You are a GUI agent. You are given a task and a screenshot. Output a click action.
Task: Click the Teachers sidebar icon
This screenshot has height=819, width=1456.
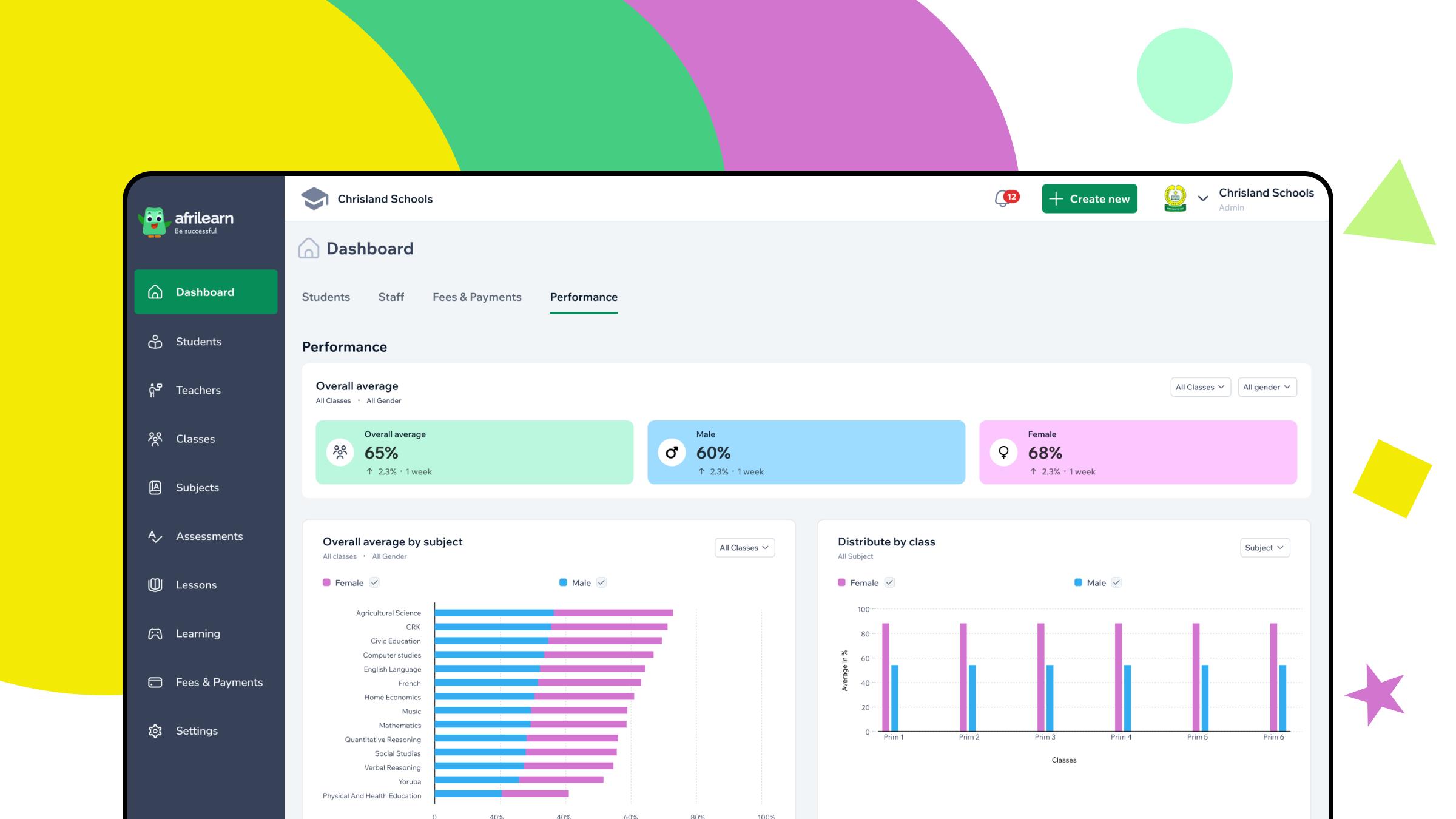point(155,390)
